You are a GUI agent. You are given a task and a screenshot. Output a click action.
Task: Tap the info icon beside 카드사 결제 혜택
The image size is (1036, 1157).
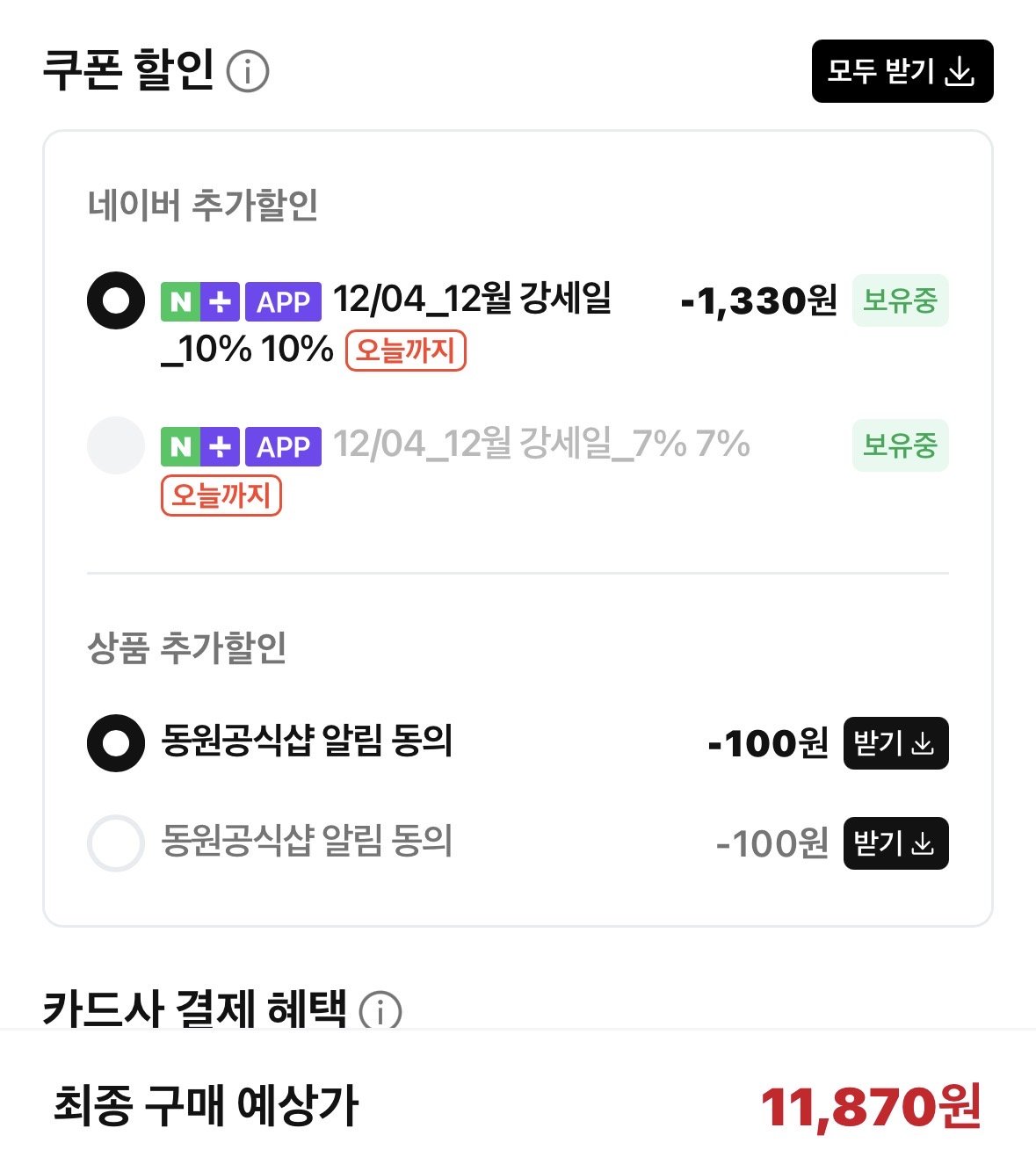click(380, 1010)
